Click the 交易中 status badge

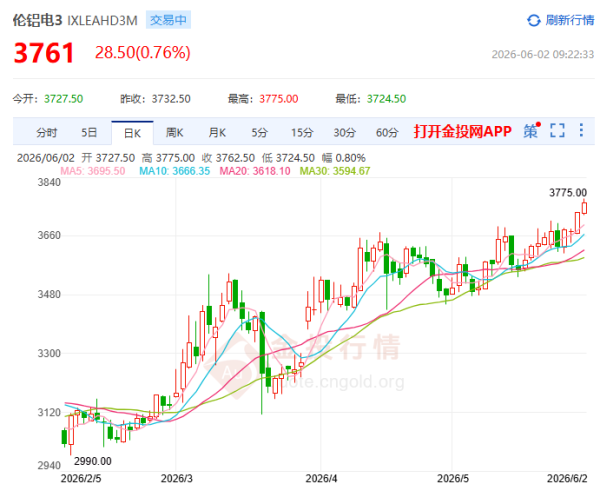pyautogui.click(x=168, y=20)
